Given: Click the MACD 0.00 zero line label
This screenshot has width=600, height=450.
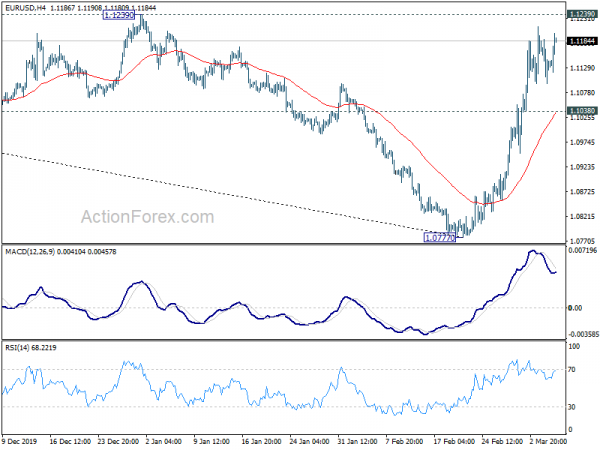Looking at the screenshot, I should (575, 308).
